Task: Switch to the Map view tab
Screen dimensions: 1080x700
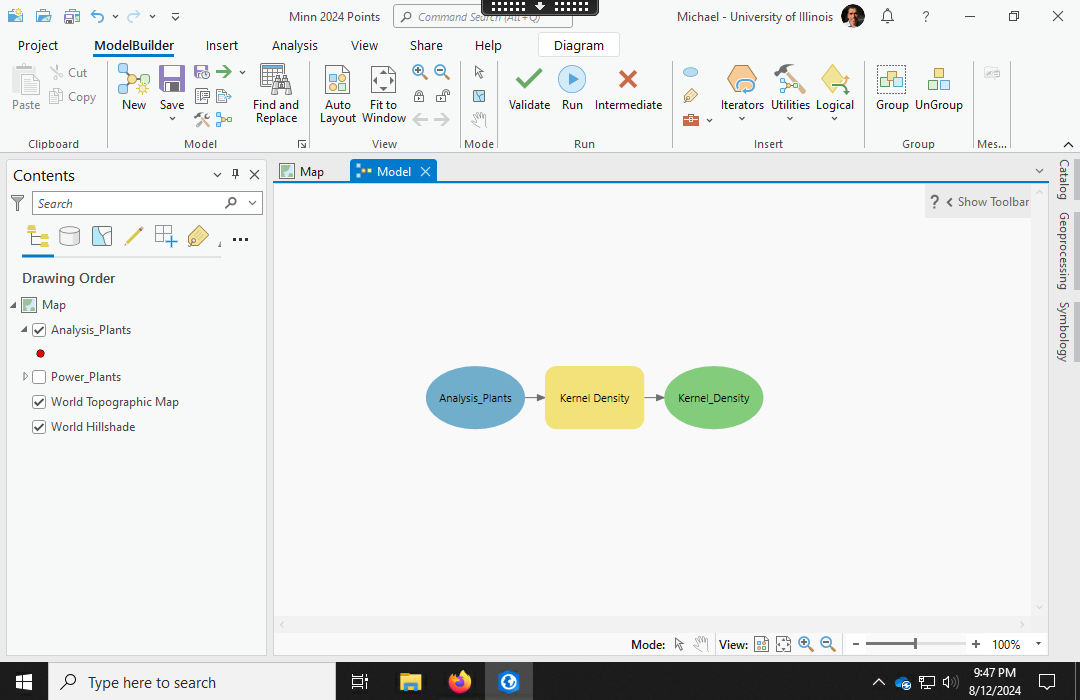Action: pos(302,171)
